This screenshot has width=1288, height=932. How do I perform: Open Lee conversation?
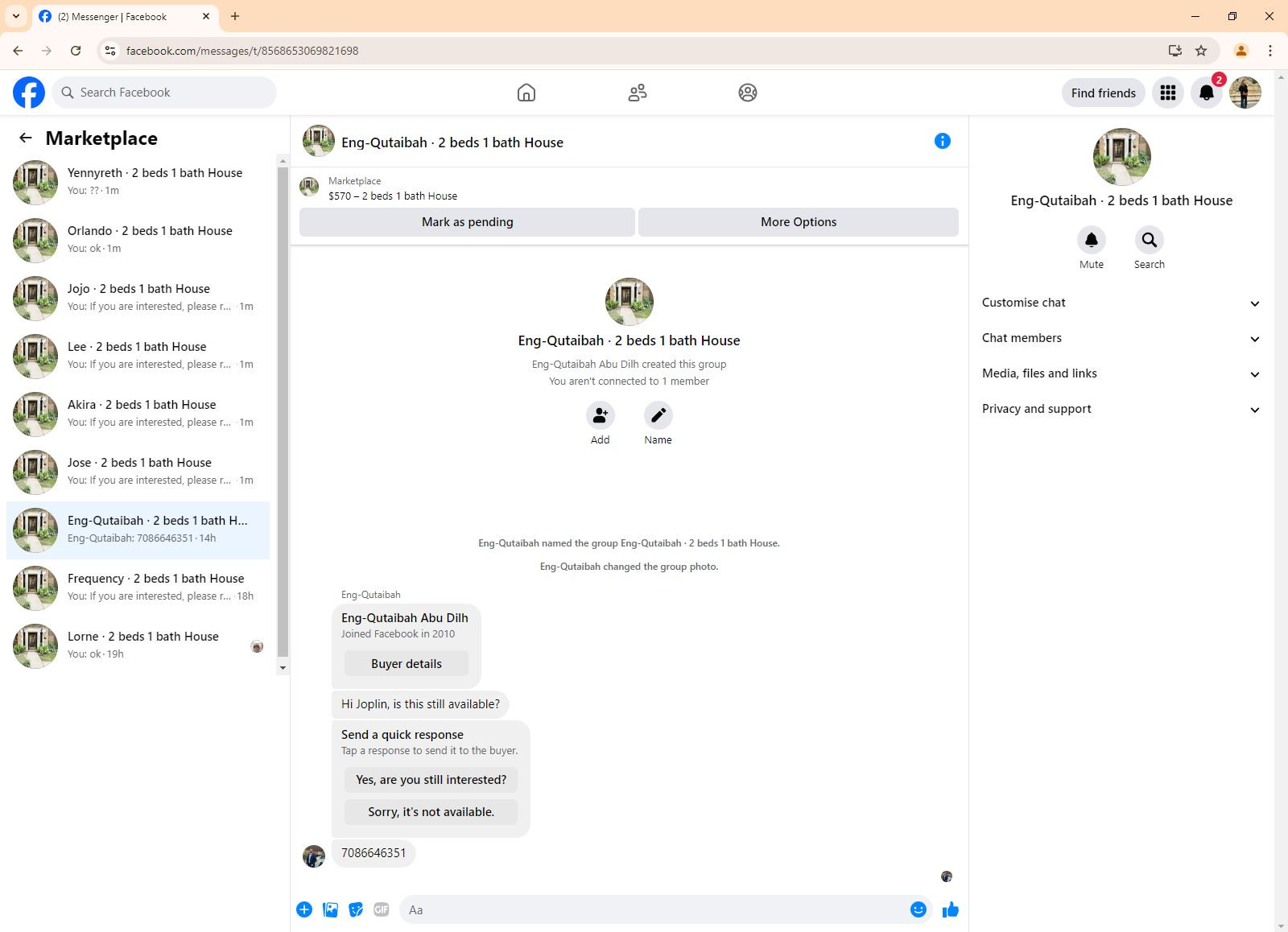pyautogui.click(x=138, y=357)
